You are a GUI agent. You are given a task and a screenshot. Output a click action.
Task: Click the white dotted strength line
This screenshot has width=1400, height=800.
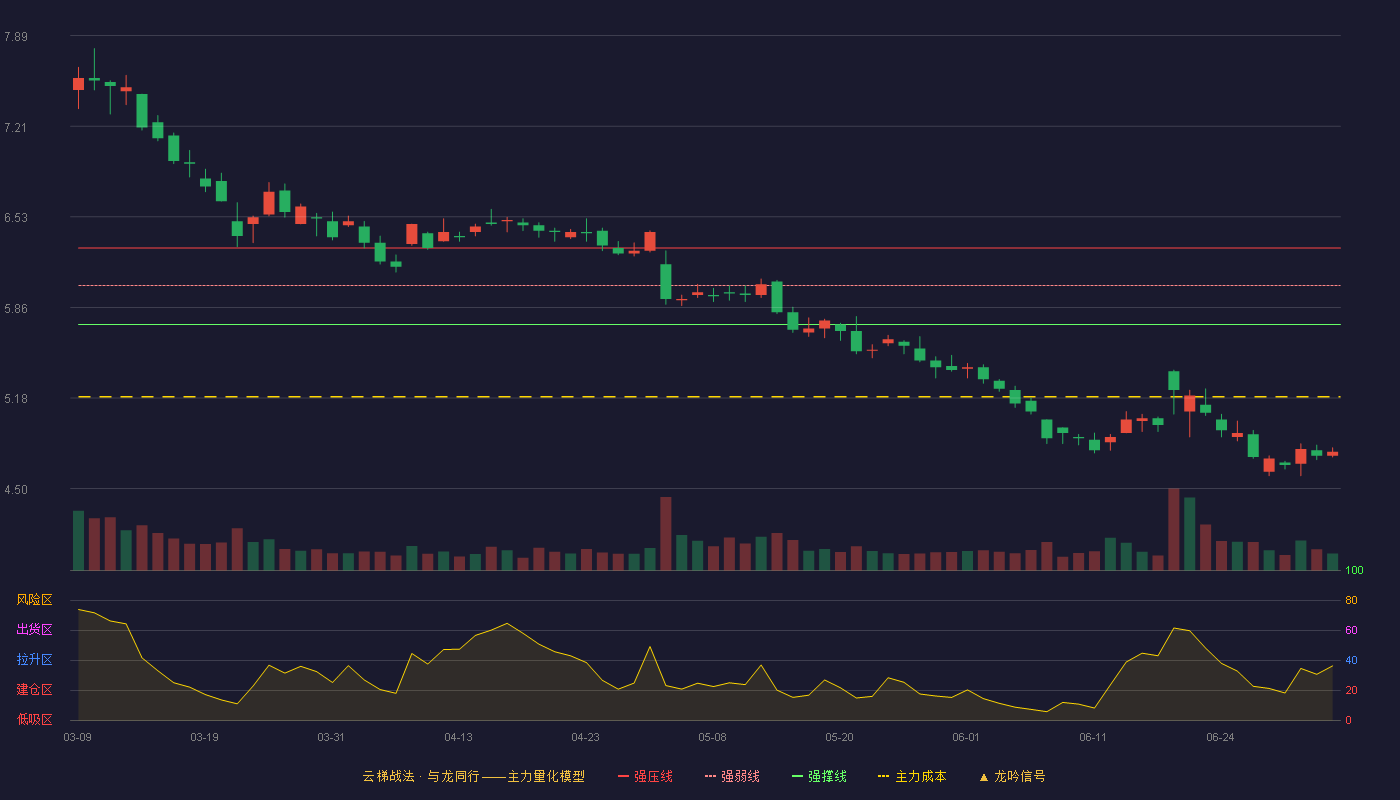click(x=709, y=286)
